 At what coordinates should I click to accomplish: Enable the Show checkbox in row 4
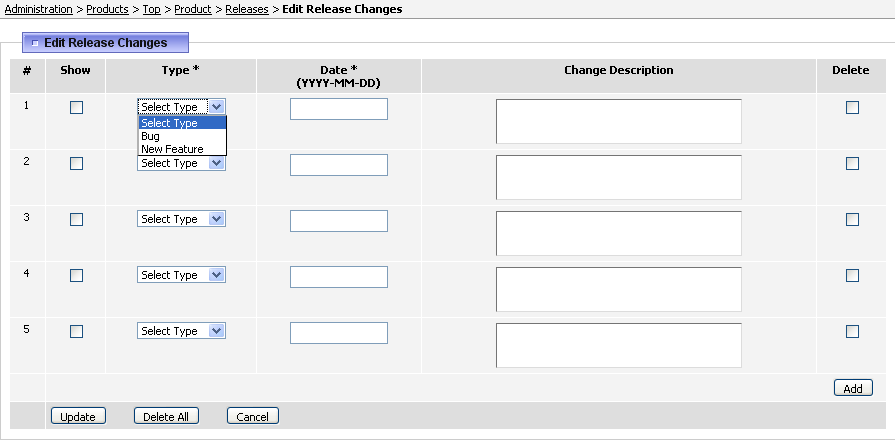point(76,275)
